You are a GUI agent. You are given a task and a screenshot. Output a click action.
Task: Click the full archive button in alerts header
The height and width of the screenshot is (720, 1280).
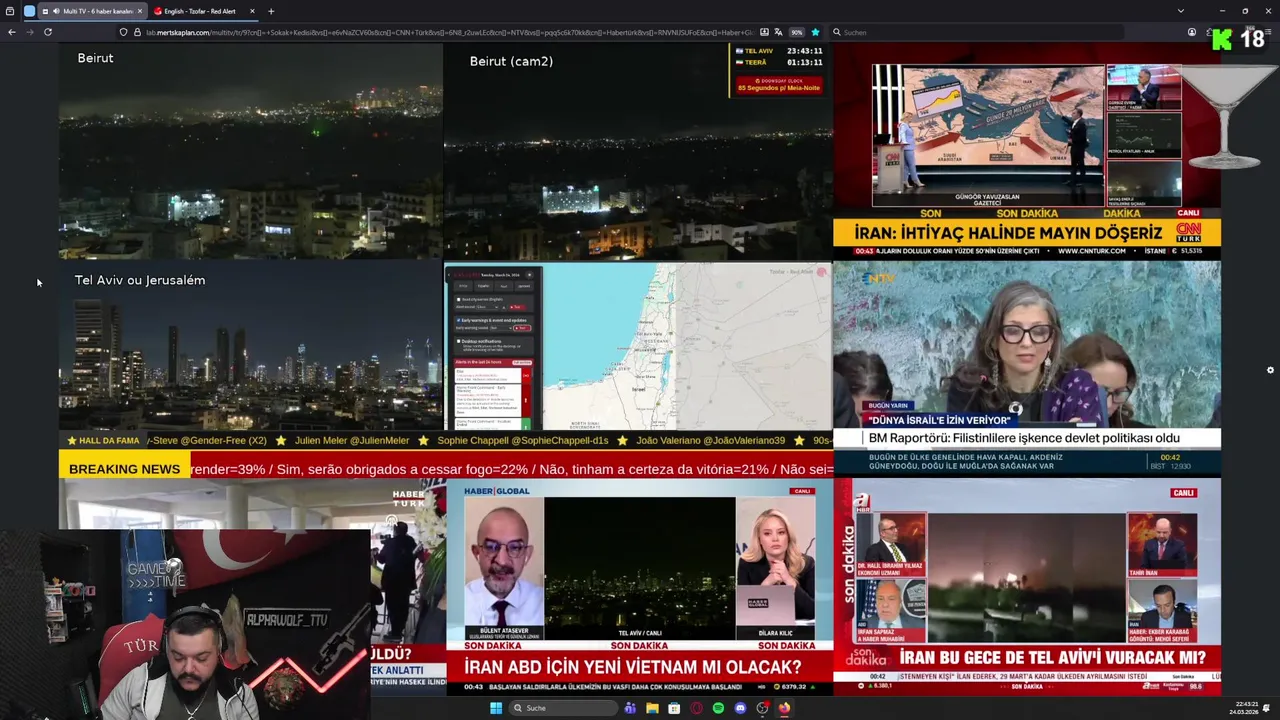(522, 362)
